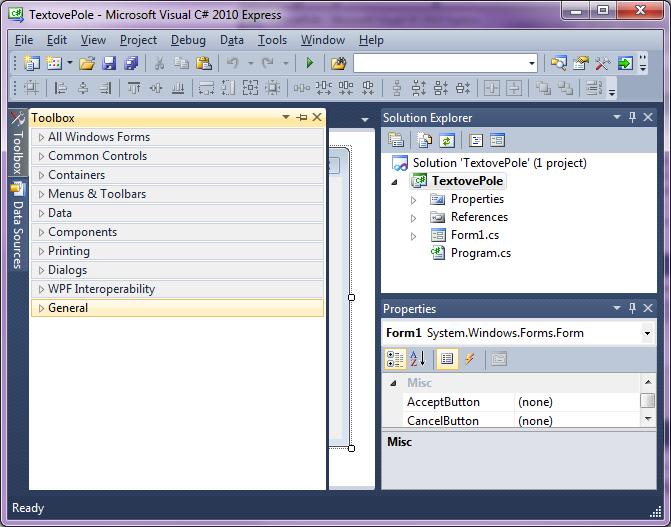Viewport: 671px width, 527px height.
Task: Open the Edit menu
Action: point(56,40)
